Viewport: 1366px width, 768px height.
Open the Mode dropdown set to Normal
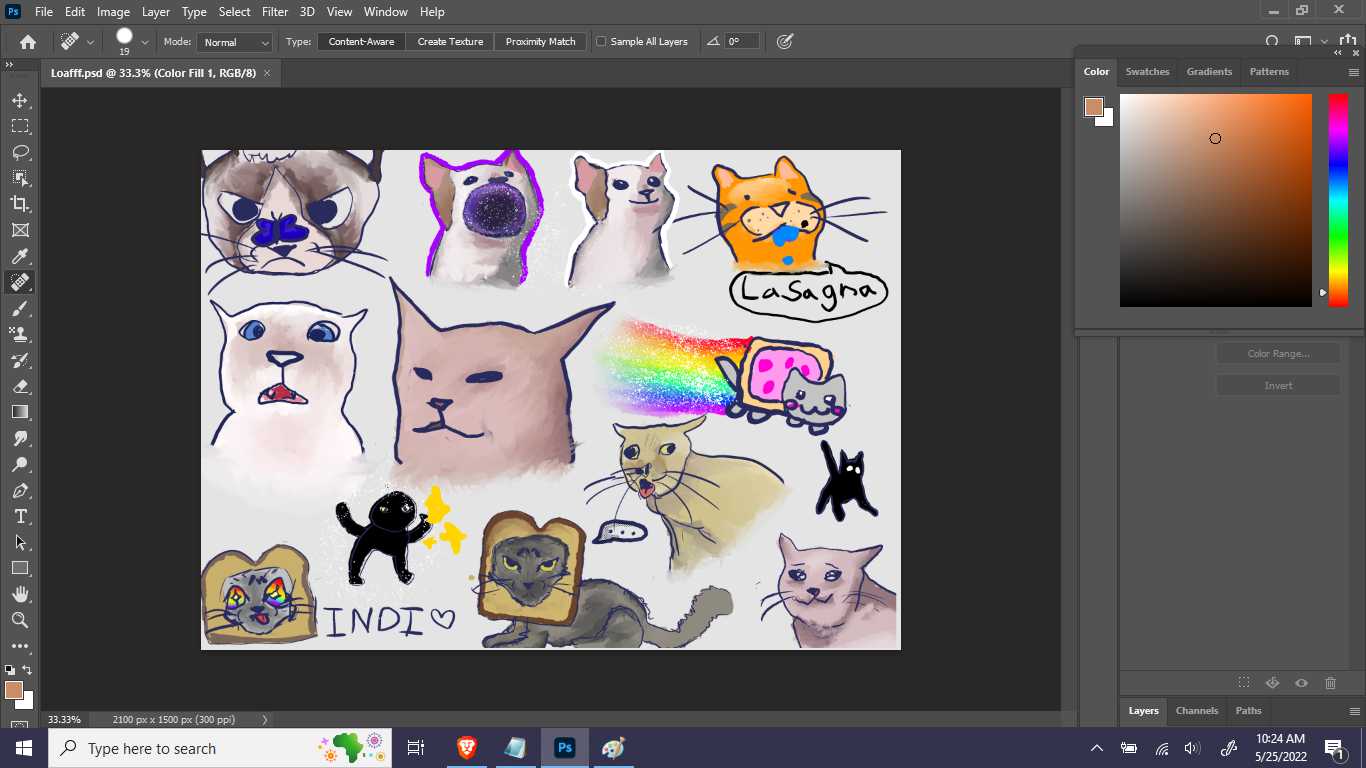[x=236, y=42]
